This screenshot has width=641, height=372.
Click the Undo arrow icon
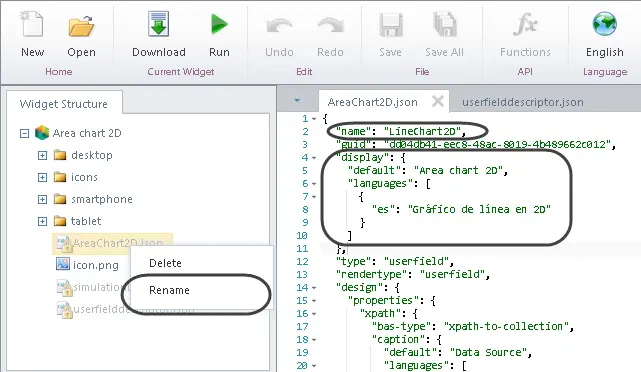click(x=279, y=26)
